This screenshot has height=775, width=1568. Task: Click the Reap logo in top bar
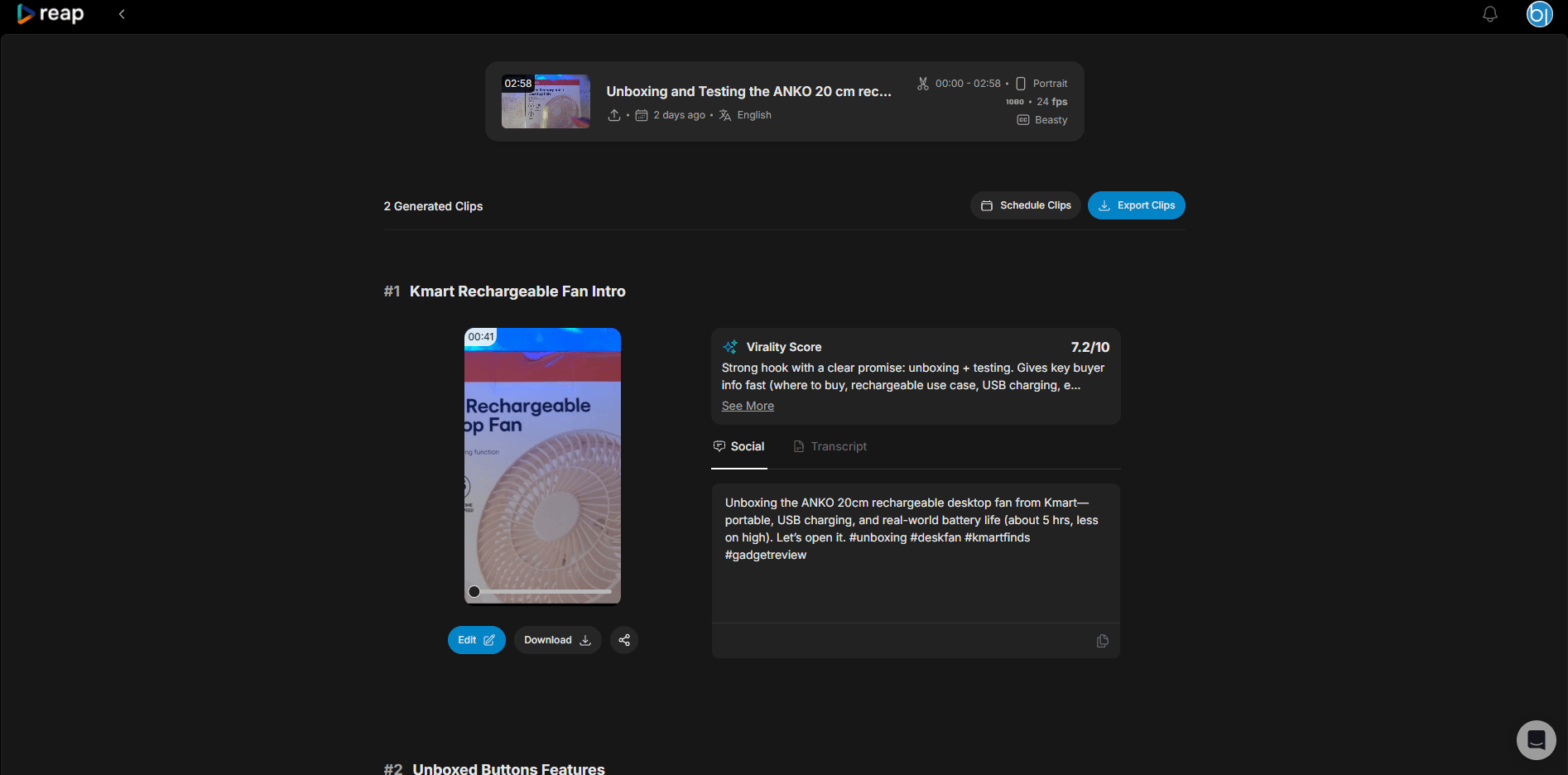[x=50, y=13]
